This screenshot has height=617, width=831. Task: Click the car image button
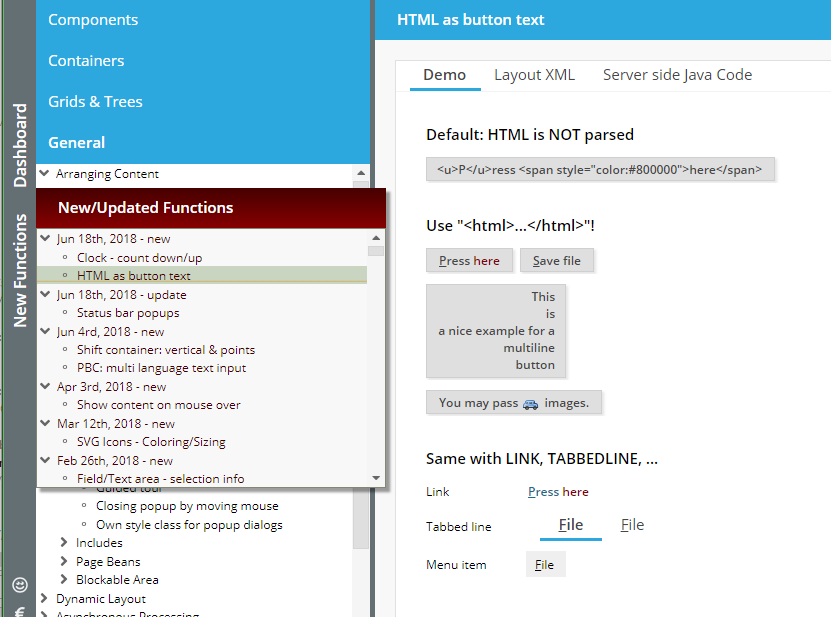click(x=514, y=403)
